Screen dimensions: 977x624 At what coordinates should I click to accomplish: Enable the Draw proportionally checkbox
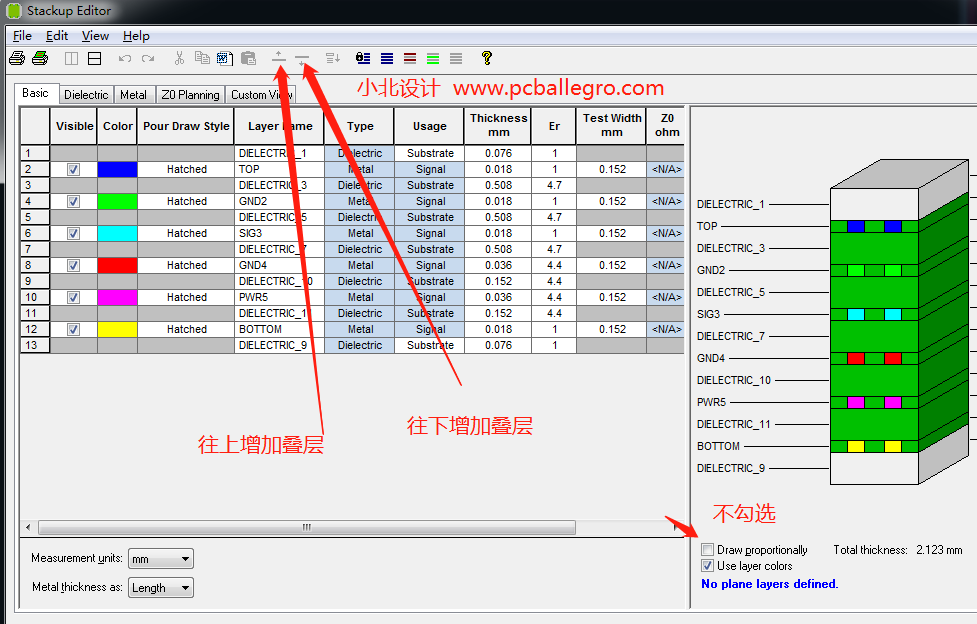pyautogui.click(x=707, y=550)
